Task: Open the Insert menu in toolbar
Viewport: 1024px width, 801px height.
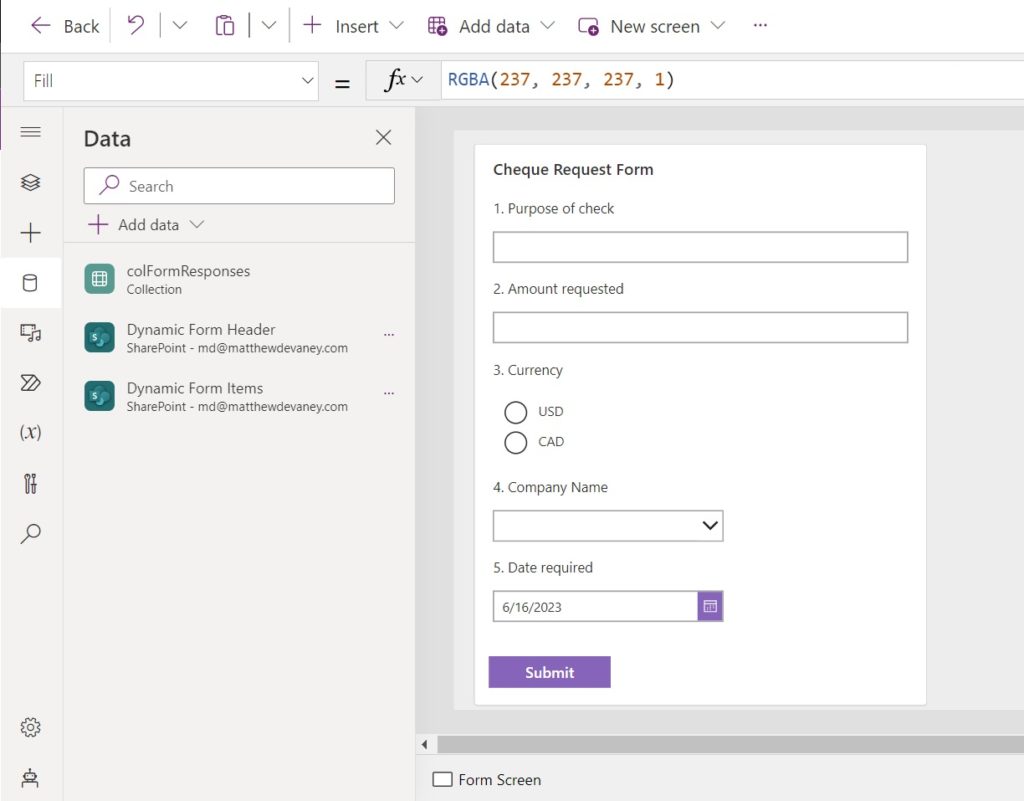Action: tap(353, 26)
